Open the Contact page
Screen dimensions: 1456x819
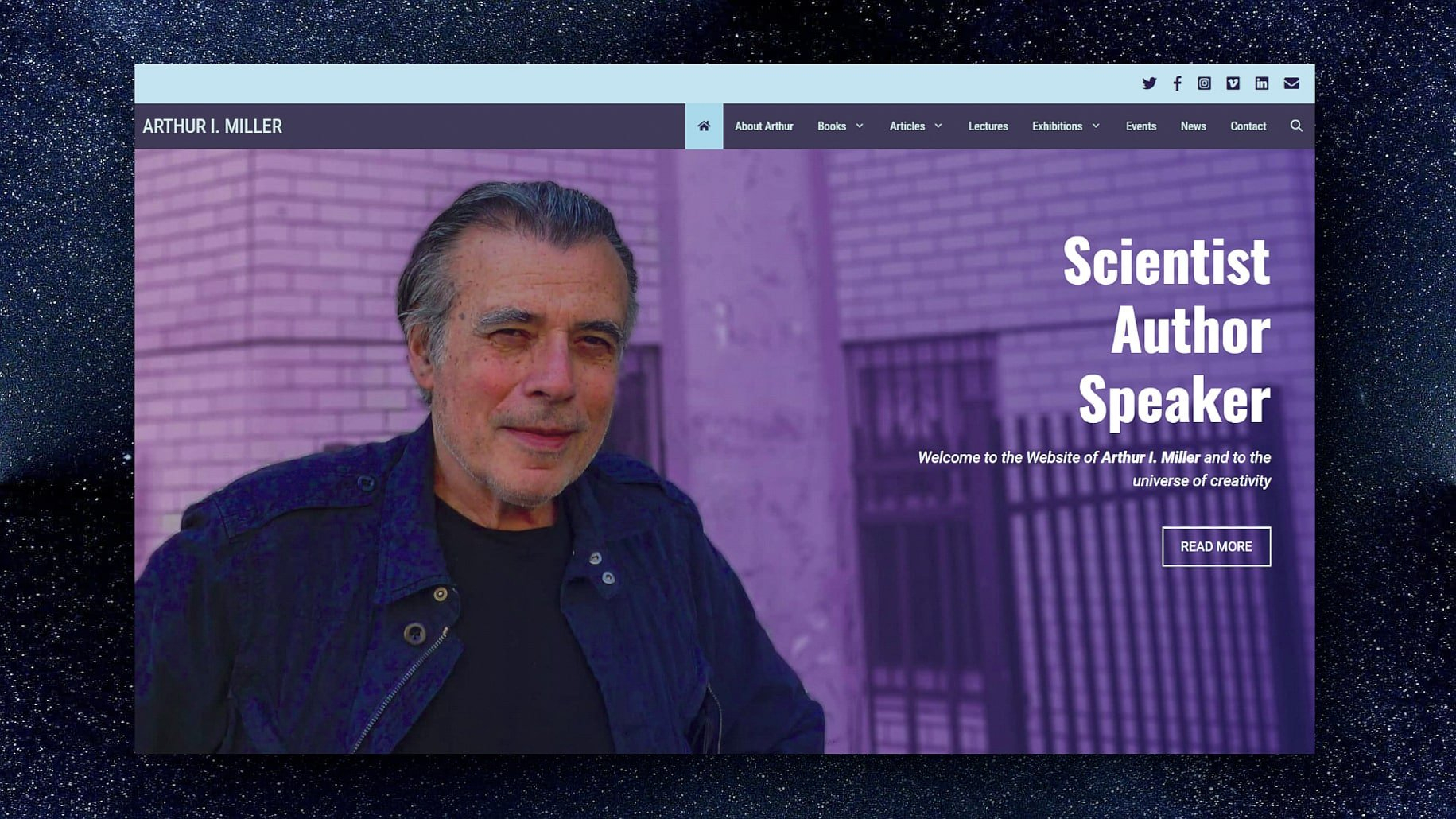pos(1248,126)
